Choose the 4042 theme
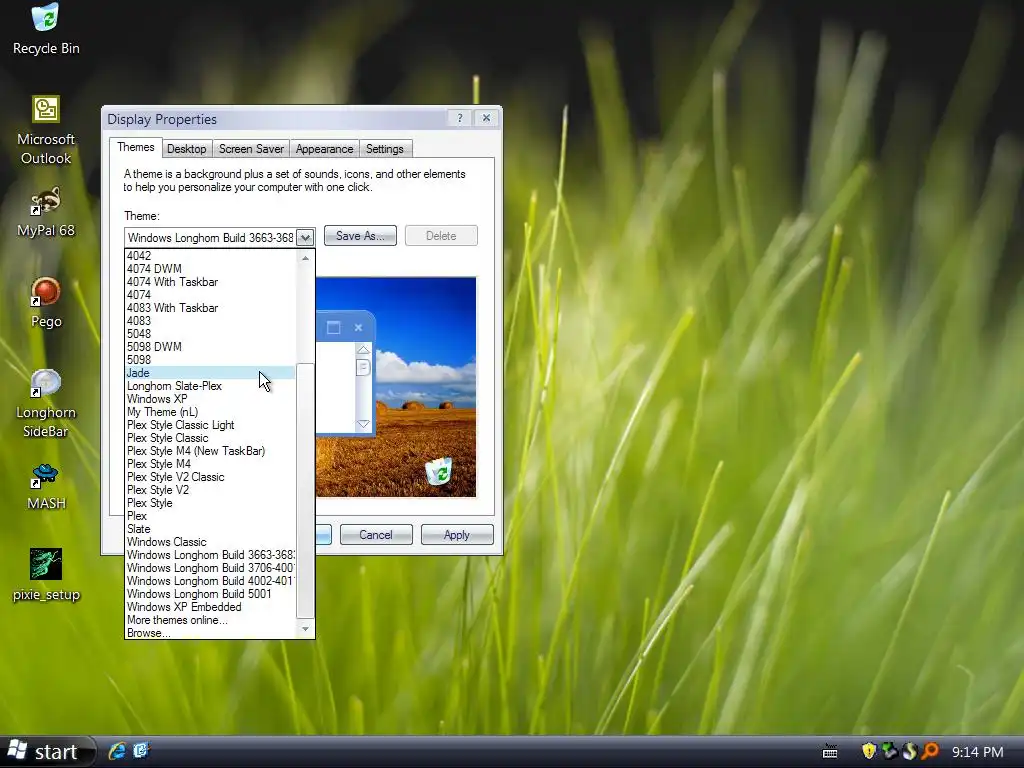1024x768 pixels. [210, 256]
